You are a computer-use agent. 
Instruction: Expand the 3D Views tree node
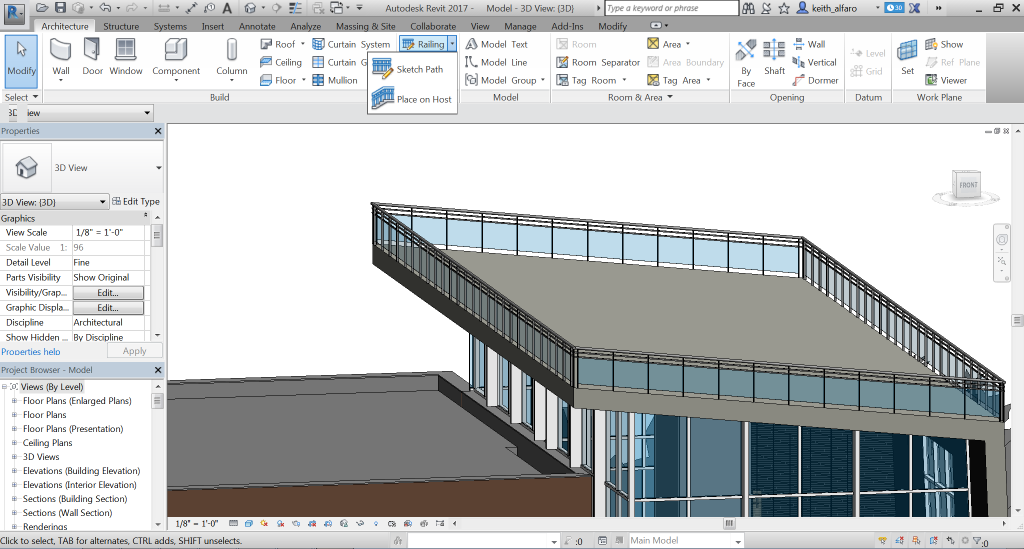click(x=14, y=457)
